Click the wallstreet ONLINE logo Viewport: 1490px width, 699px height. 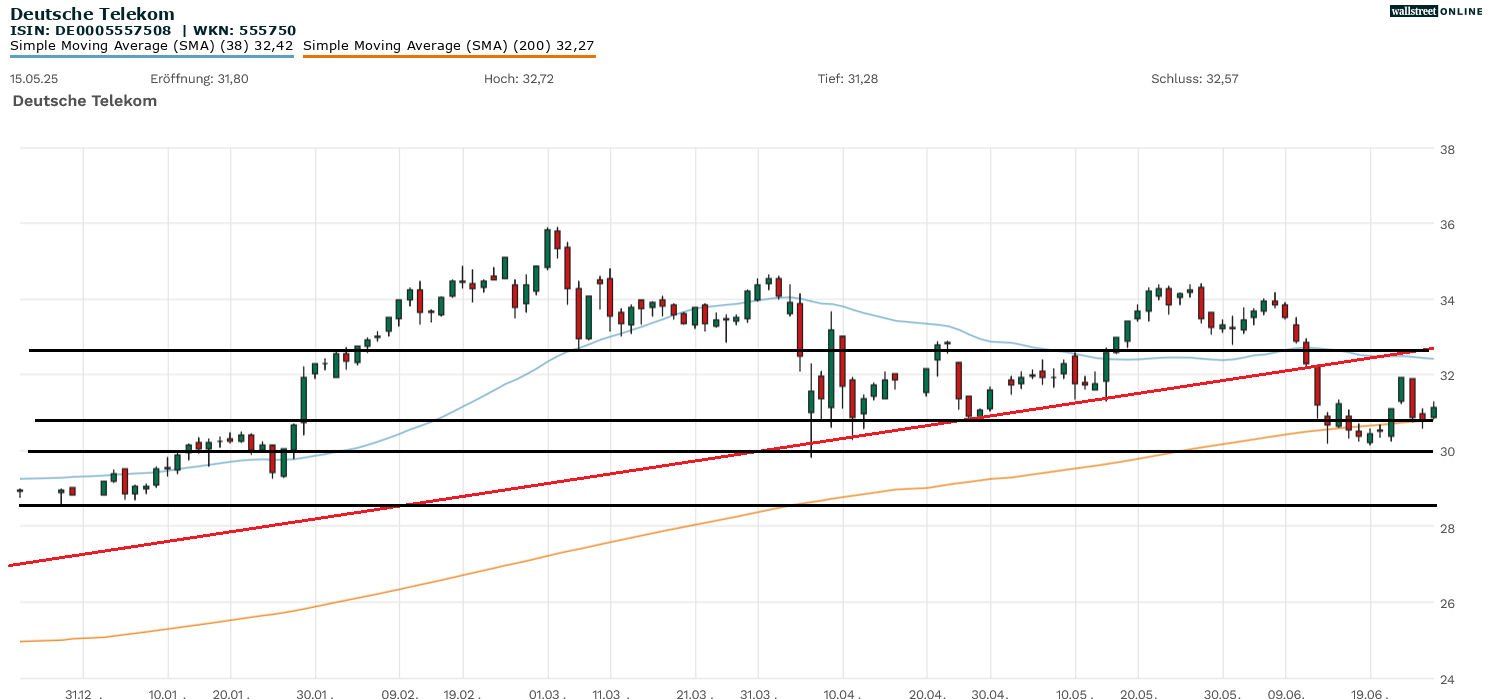[1436, 11]
